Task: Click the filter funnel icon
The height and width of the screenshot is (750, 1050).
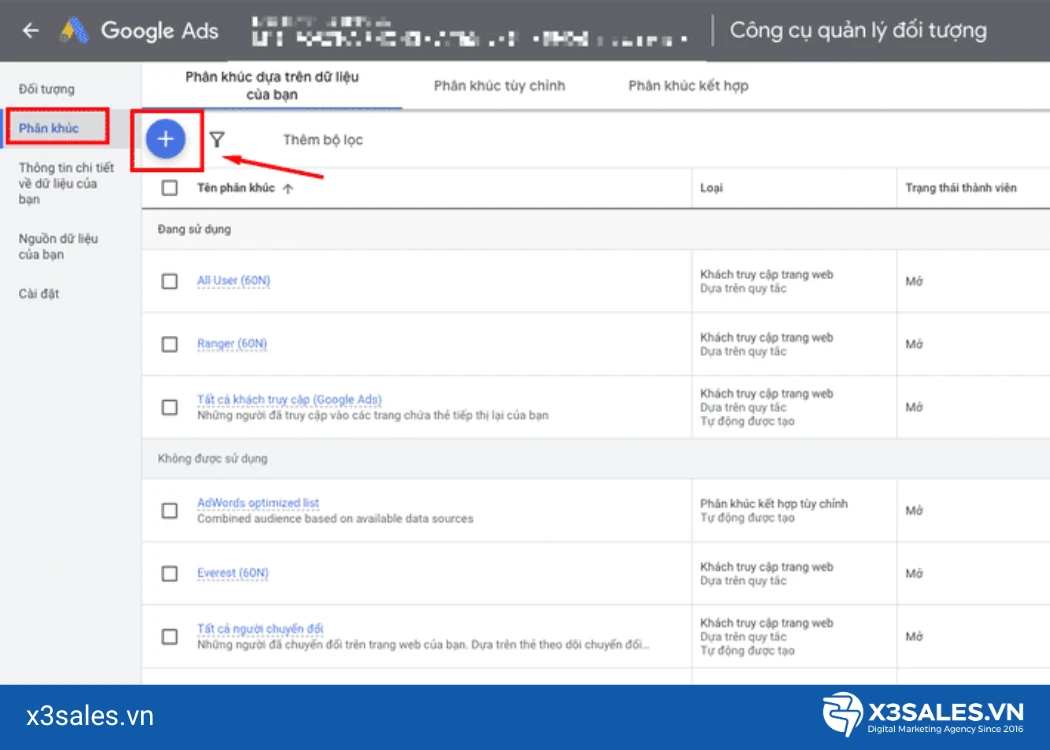Action: [217, 139]
